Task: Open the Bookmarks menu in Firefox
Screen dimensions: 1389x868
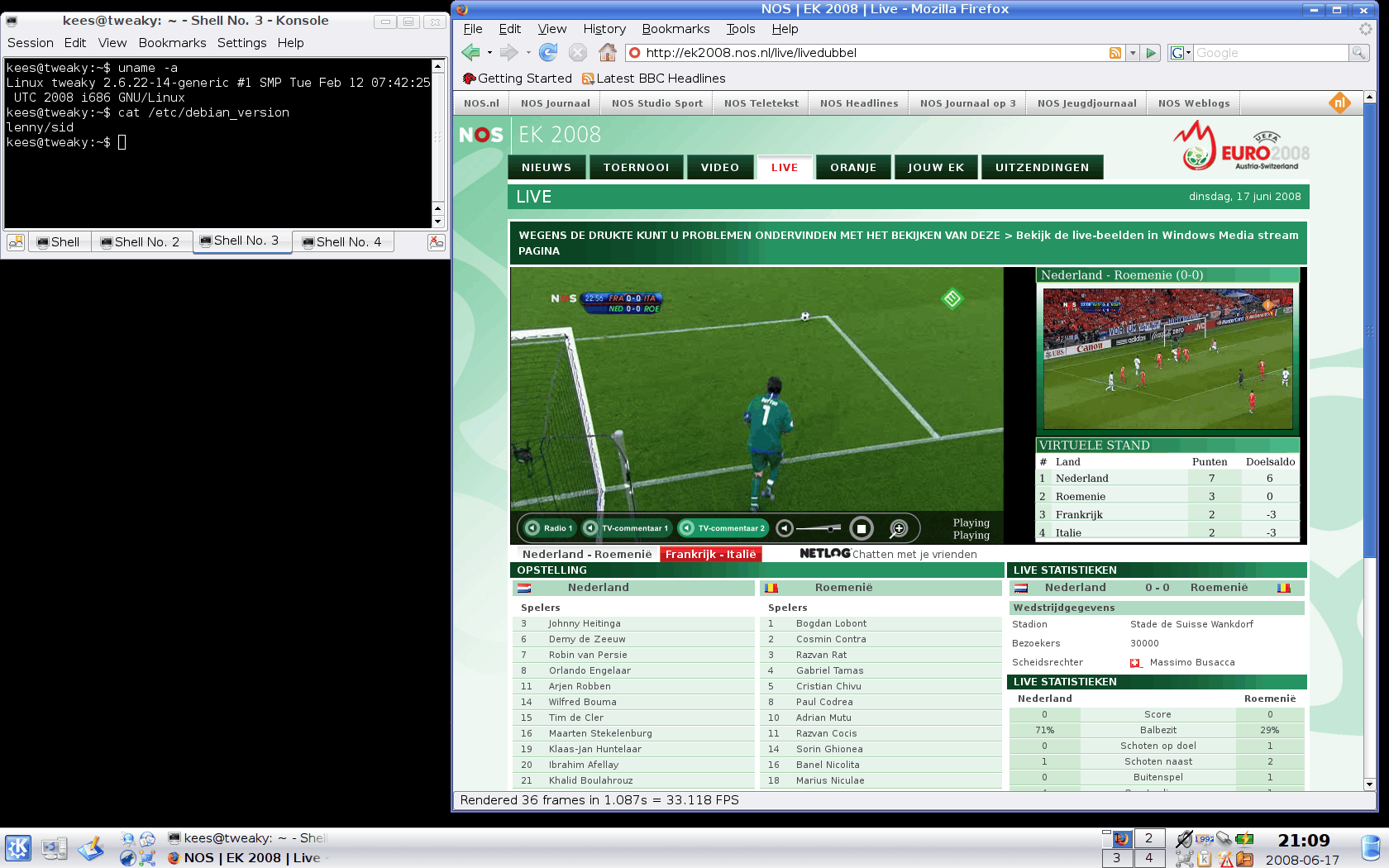Action: click(x=675, y=29)
